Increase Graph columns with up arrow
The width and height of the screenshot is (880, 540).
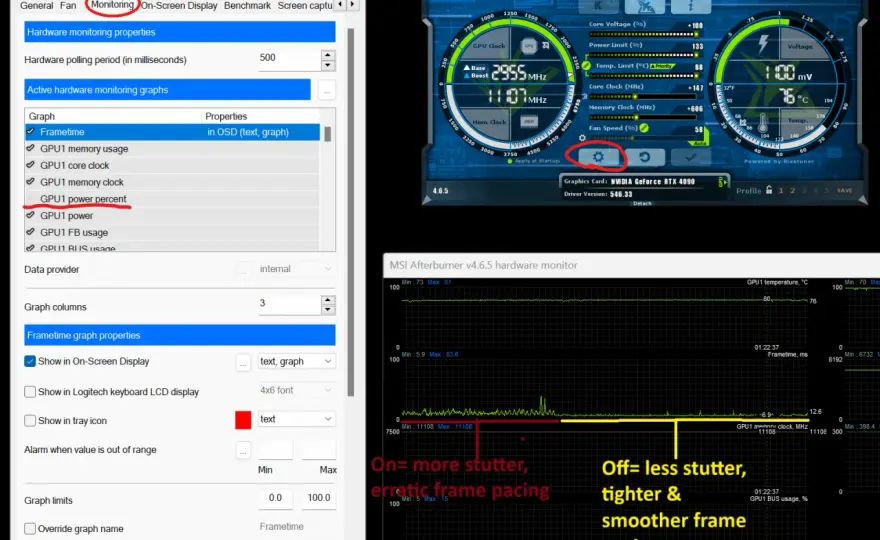[x=328, y=300]
